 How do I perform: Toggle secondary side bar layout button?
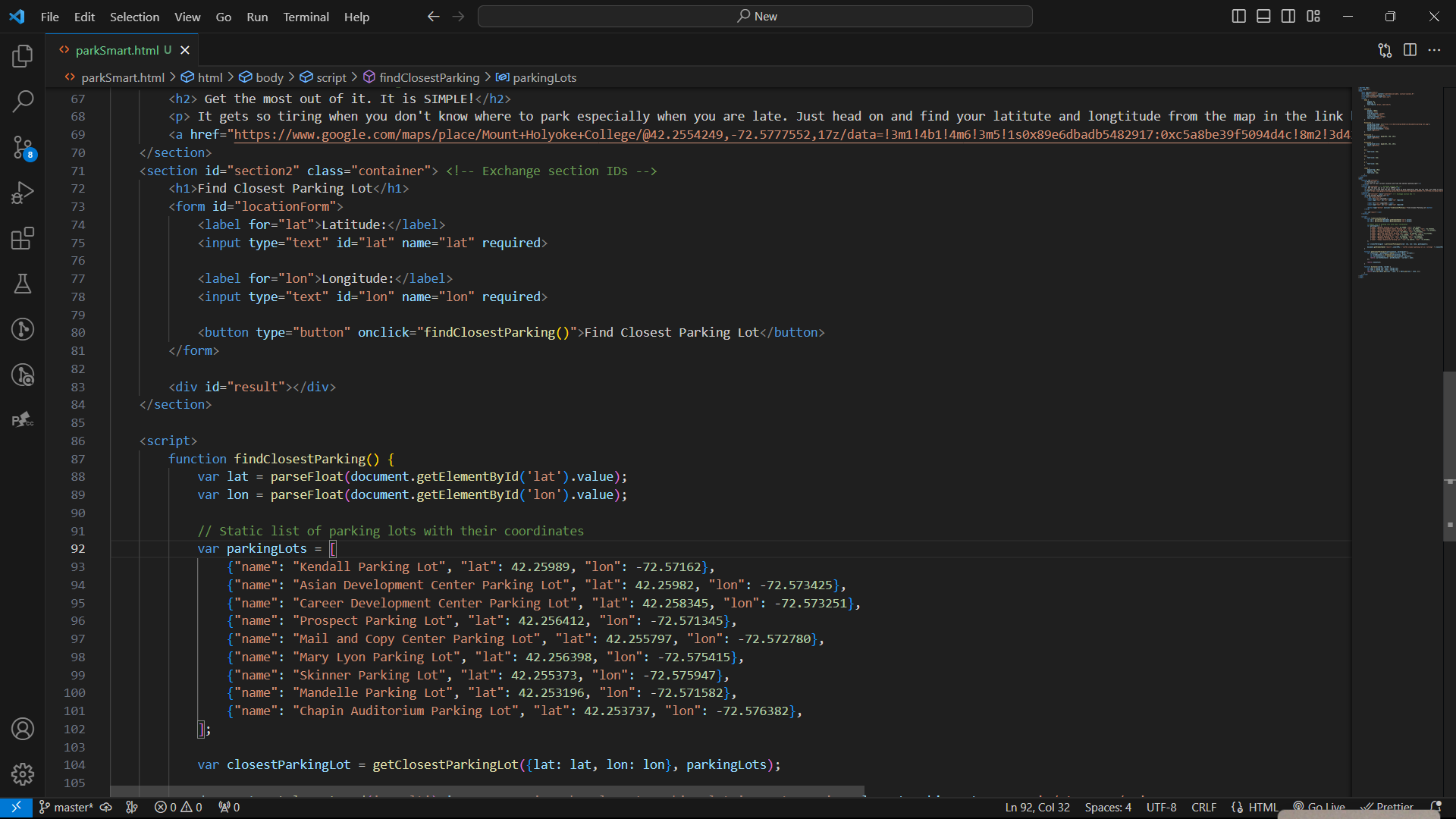tap(1288, 16)
